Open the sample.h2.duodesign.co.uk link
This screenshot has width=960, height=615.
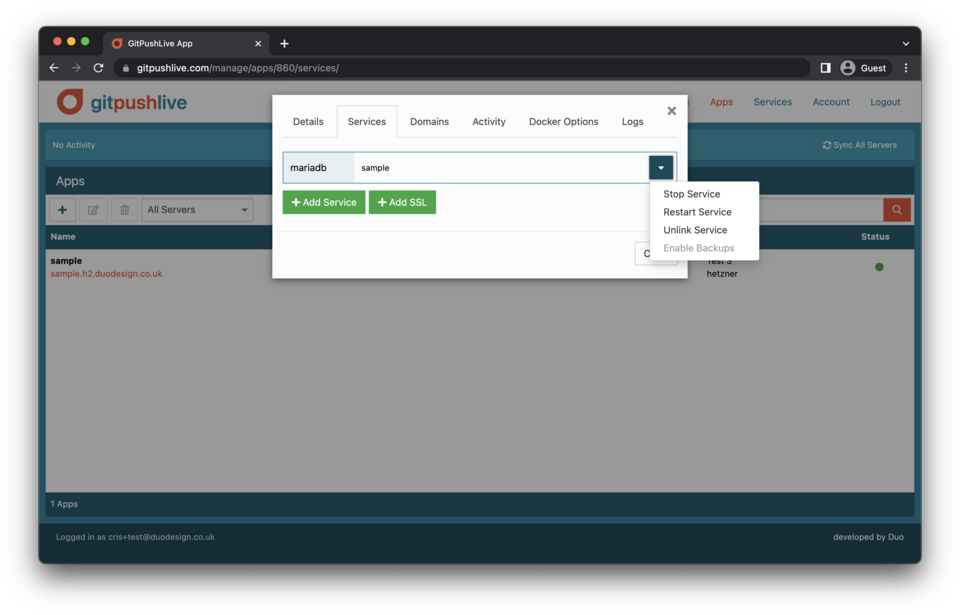pyautogui.click(x=106, y=274)
